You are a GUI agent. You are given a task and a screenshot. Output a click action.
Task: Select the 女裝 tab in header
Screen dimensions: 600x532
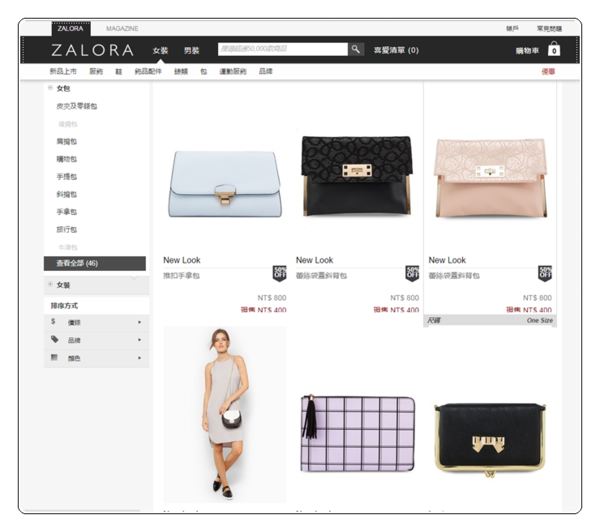160,51
